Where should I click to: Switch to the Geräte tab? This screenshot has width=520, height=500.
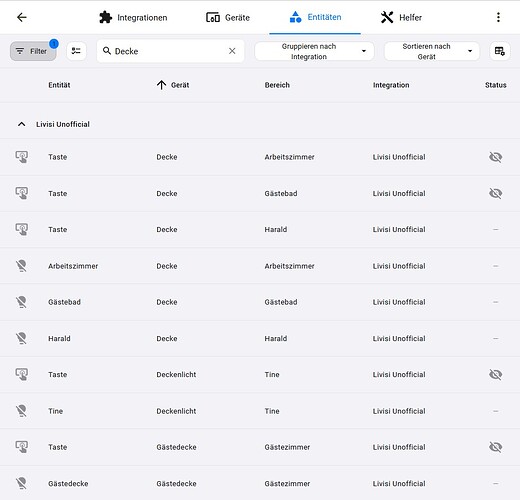coord(228,17)
